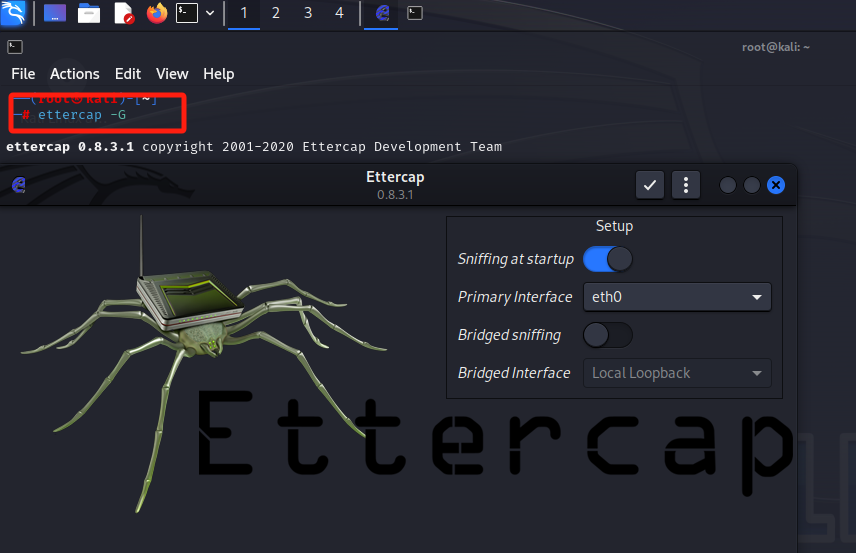Image resolution: width=856 pixels, height=553 pixels.
Task: Switch to workspace 1
Action: [x=243, y=13]
